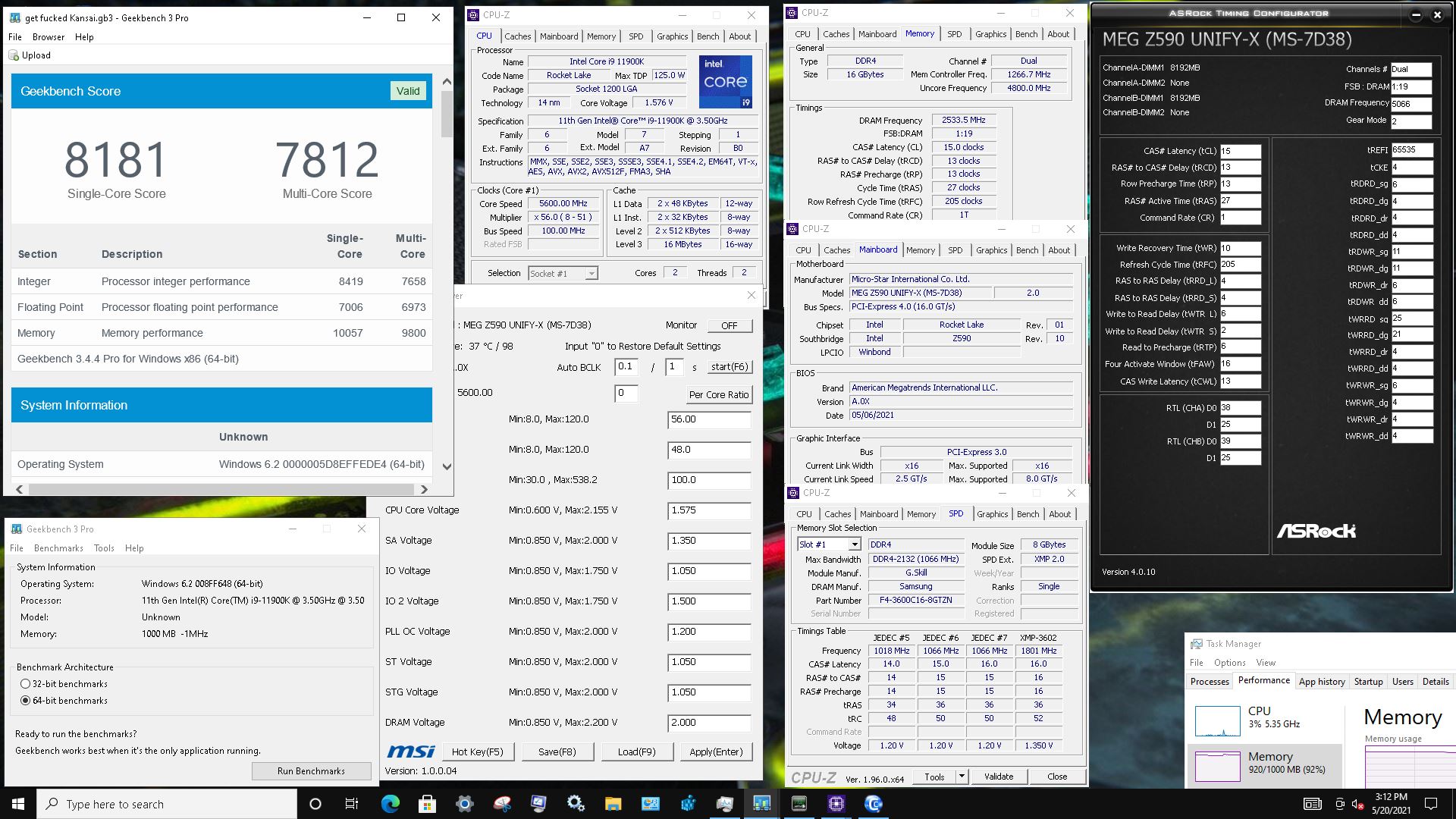This screenshot has height=819, width=1456.
Task: Open Microsoft Store from the taskbar
Action: (x=428, y=804)
